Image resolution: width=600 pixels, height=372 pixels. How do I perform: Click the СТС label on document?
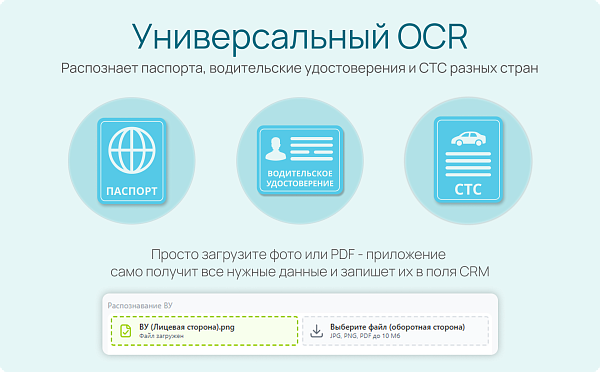[x=468, y=189]
